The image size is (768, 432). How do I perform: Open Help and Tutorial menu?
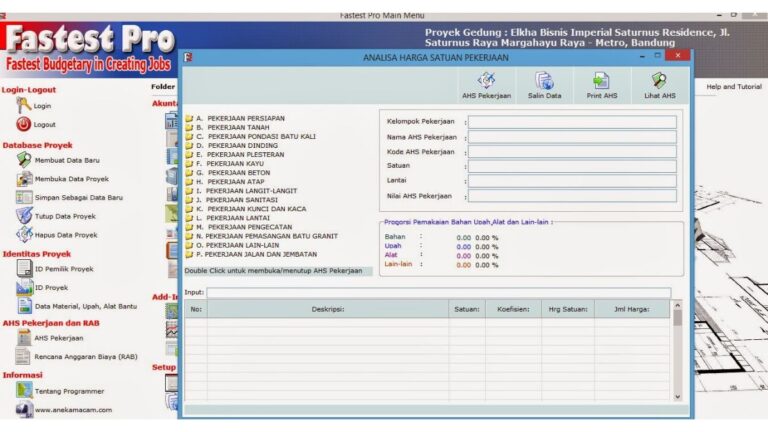coord(733,87)
